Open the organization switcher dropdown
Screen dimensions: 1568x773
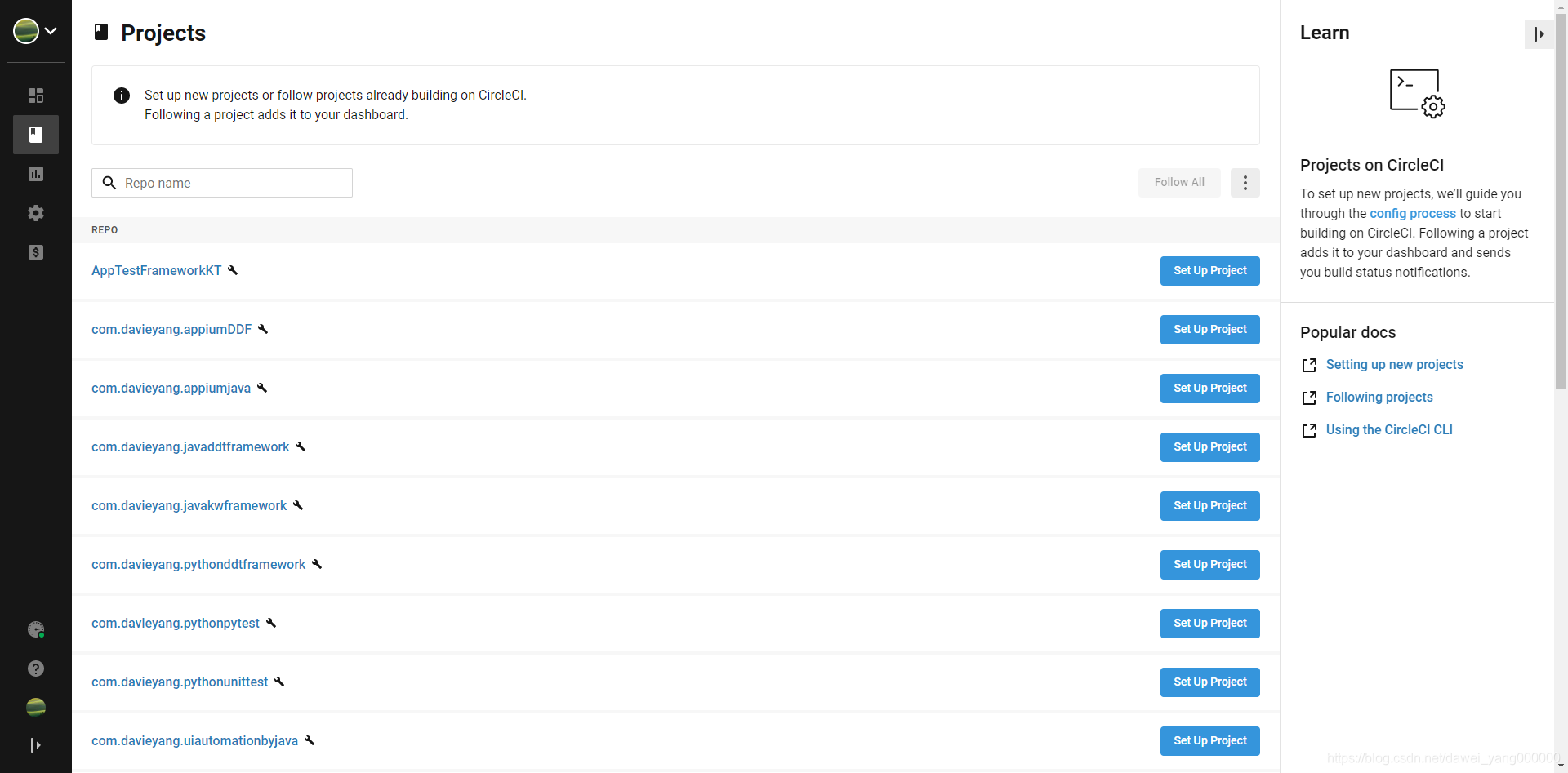point(35,31)
